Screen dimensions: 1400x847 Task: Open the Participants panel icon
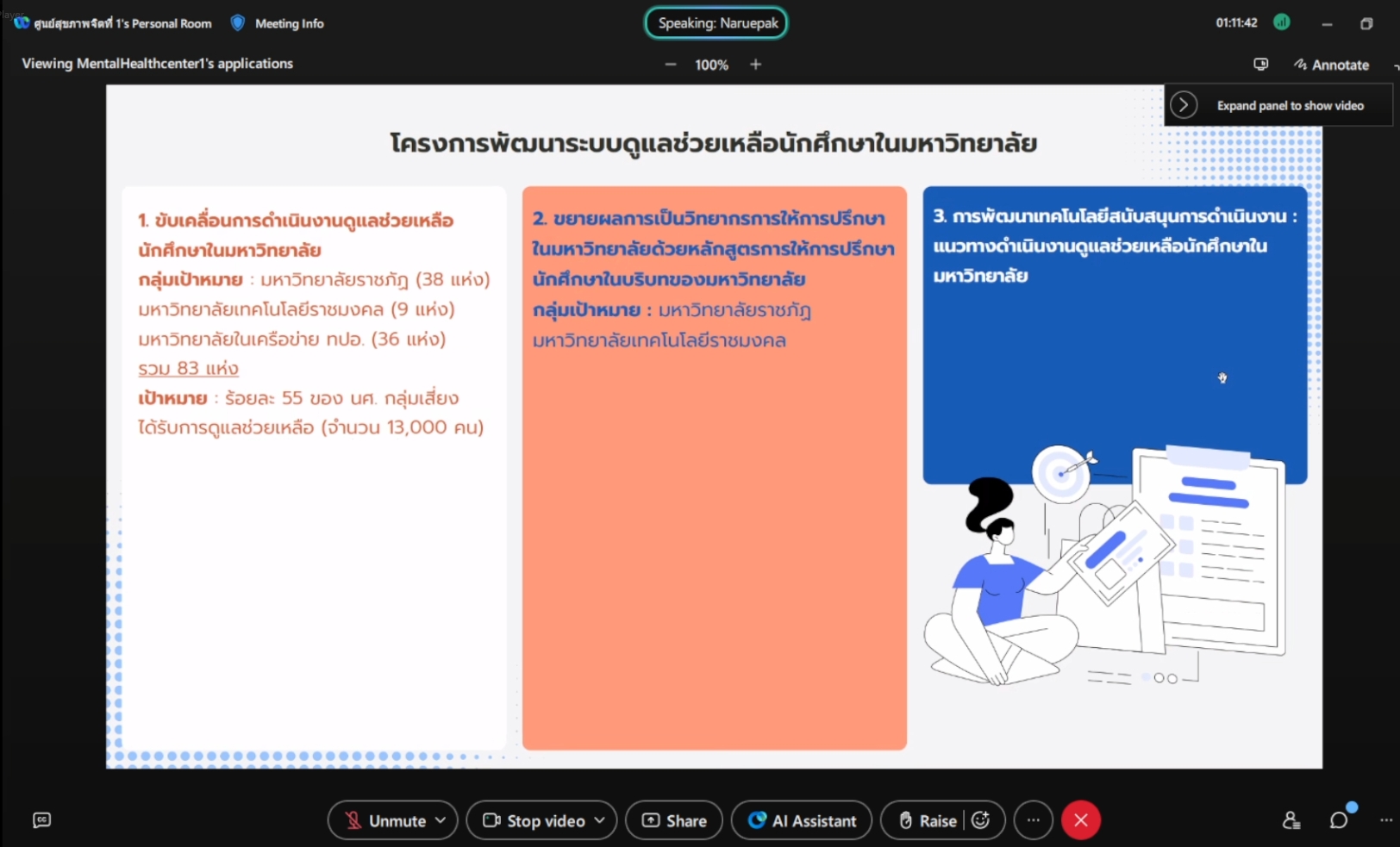tap(1291, 820)
